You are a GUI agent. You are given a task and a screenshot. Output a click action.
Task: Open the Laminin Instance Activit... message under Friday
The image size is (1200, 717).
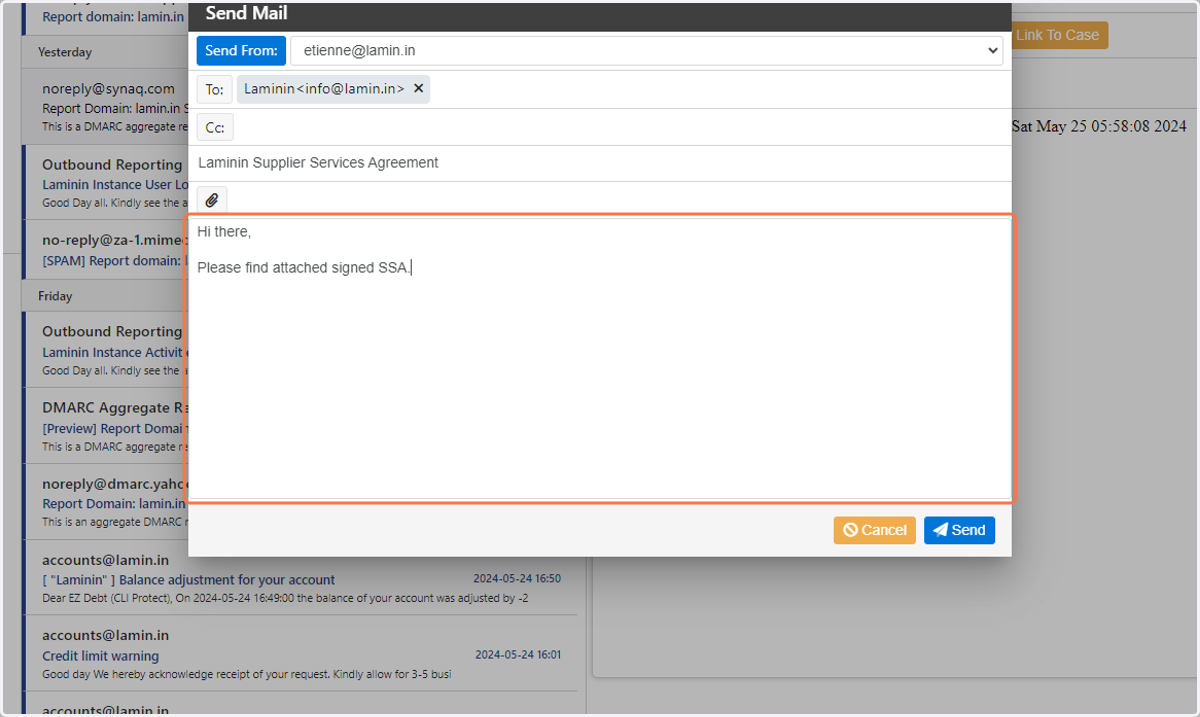[105, 351]
